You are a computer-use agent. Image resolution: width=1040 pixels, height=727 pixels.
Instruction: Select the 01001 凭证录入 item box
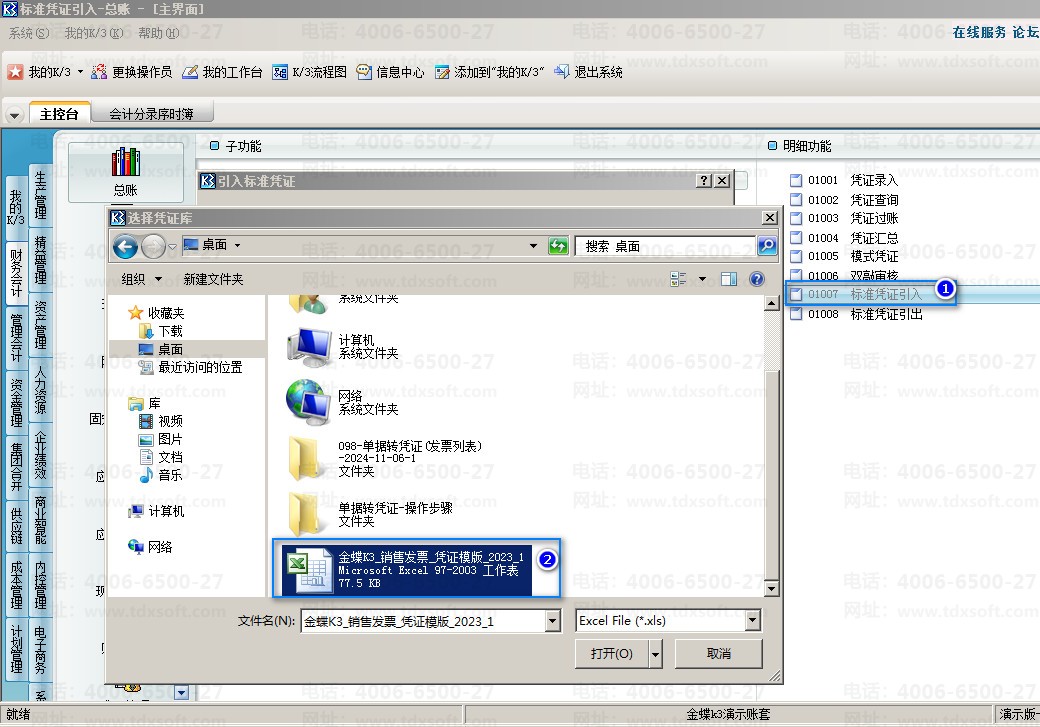point(796,180)
